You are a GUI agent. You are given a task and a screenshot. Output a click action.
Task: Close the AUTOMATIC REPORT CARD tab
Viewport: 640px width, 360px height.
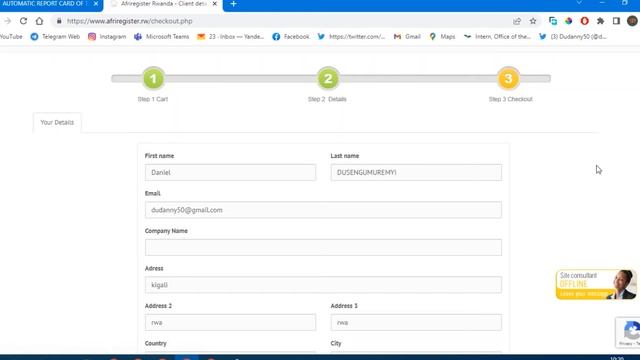pyautogui.click(x=96, y=4)
